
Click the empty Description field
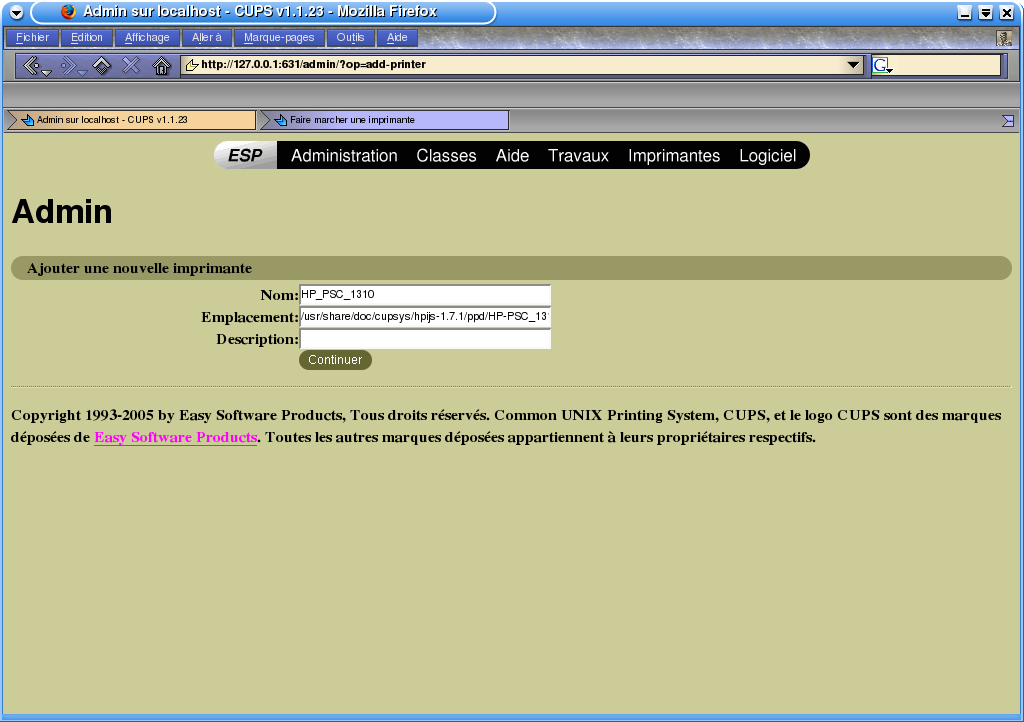pyautogui.click(x=425, y=339)
